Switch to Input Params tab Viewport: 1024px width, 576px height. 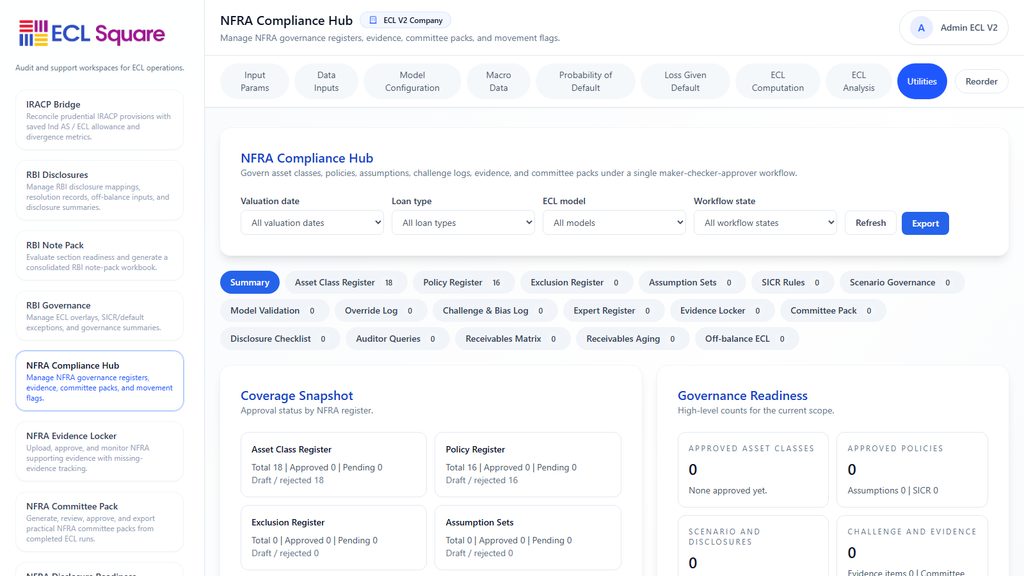click(x=255, y=82)
